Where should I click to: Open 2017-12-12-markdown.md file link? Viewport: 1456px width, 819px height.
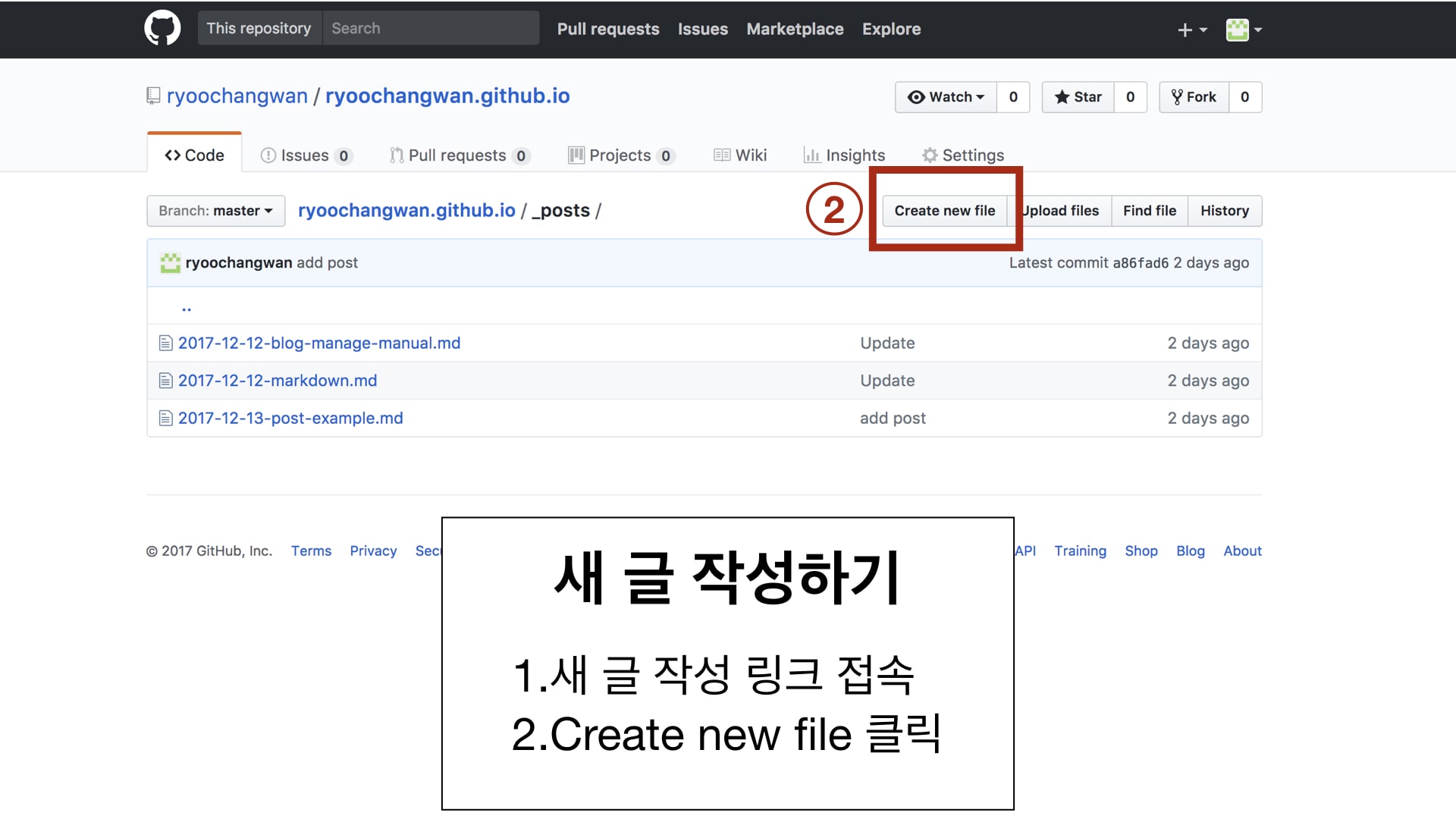[x=276, y=380]
